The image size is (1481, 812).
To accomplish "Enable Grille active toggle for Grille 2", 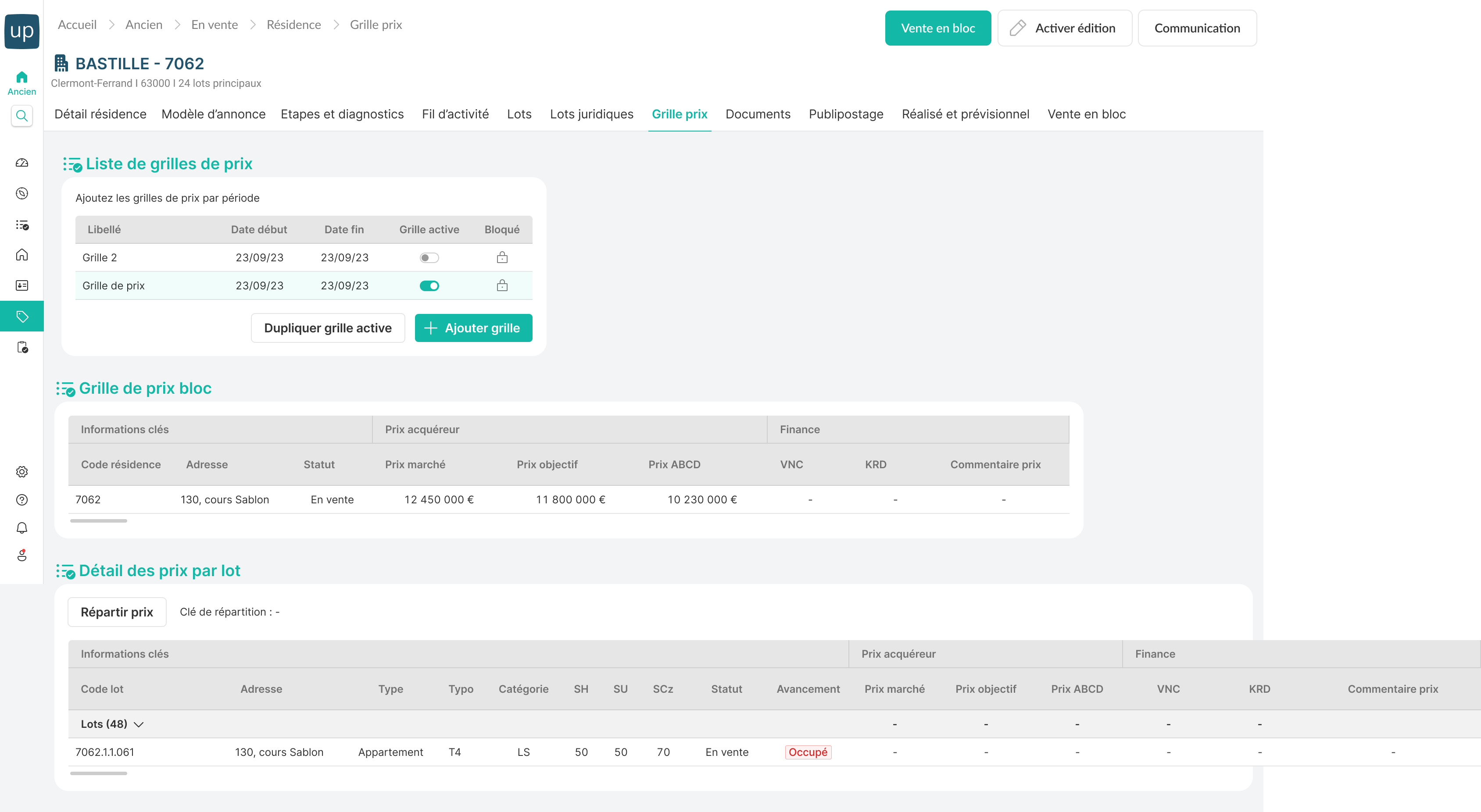I will click(429, 257).
